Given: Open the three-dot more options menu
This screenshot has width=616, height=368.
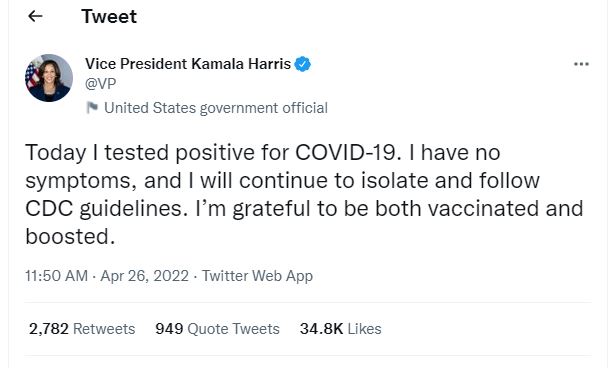Looking at the screenshot, I should click(581, 64).
